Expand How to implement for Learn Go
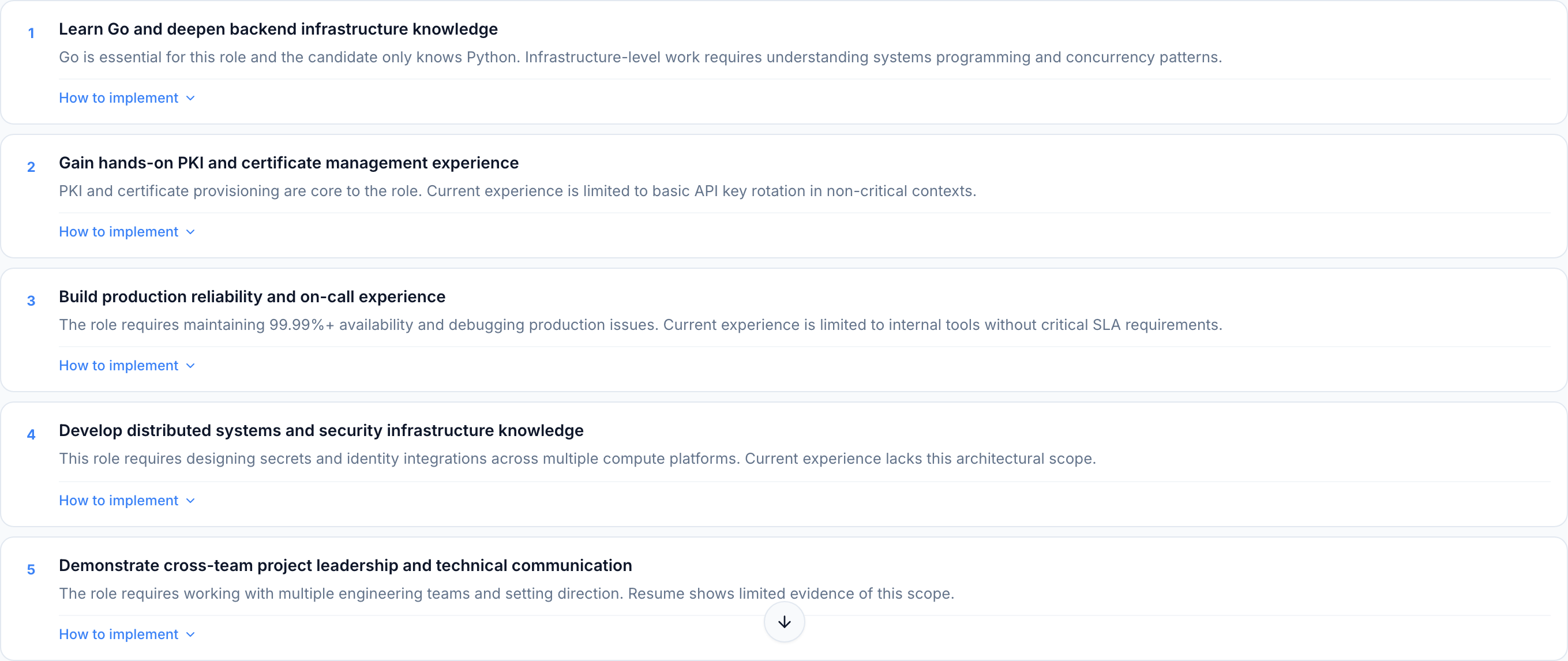This screenshot has height=661, width=1568. tap(119, 98)
